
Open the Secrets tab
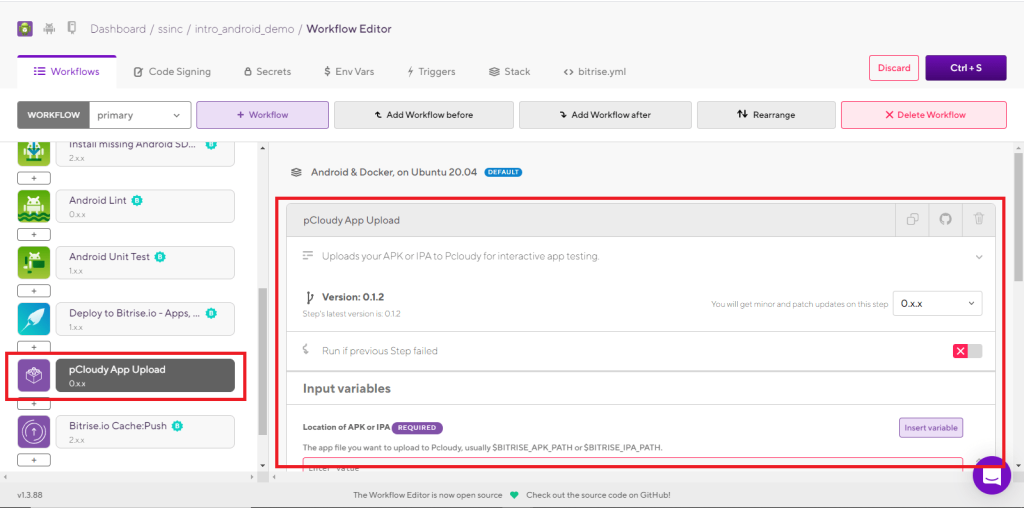pos(267,72)
